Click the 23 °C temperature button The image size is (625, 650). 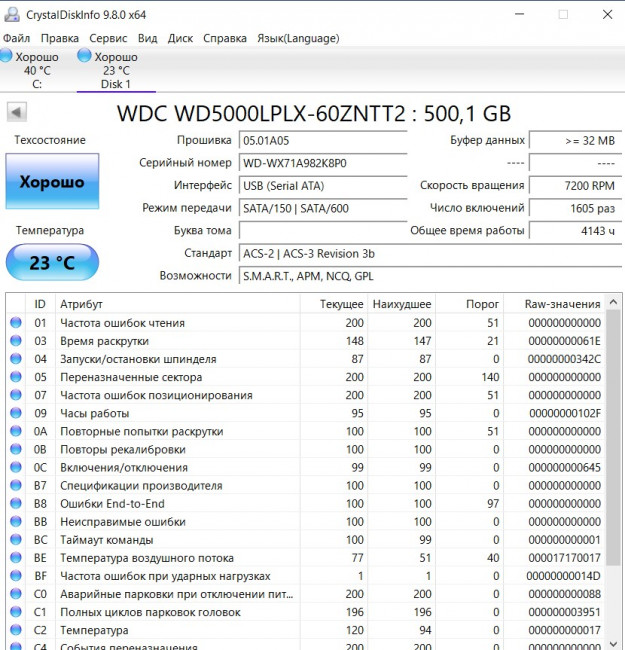pos(52,262)
